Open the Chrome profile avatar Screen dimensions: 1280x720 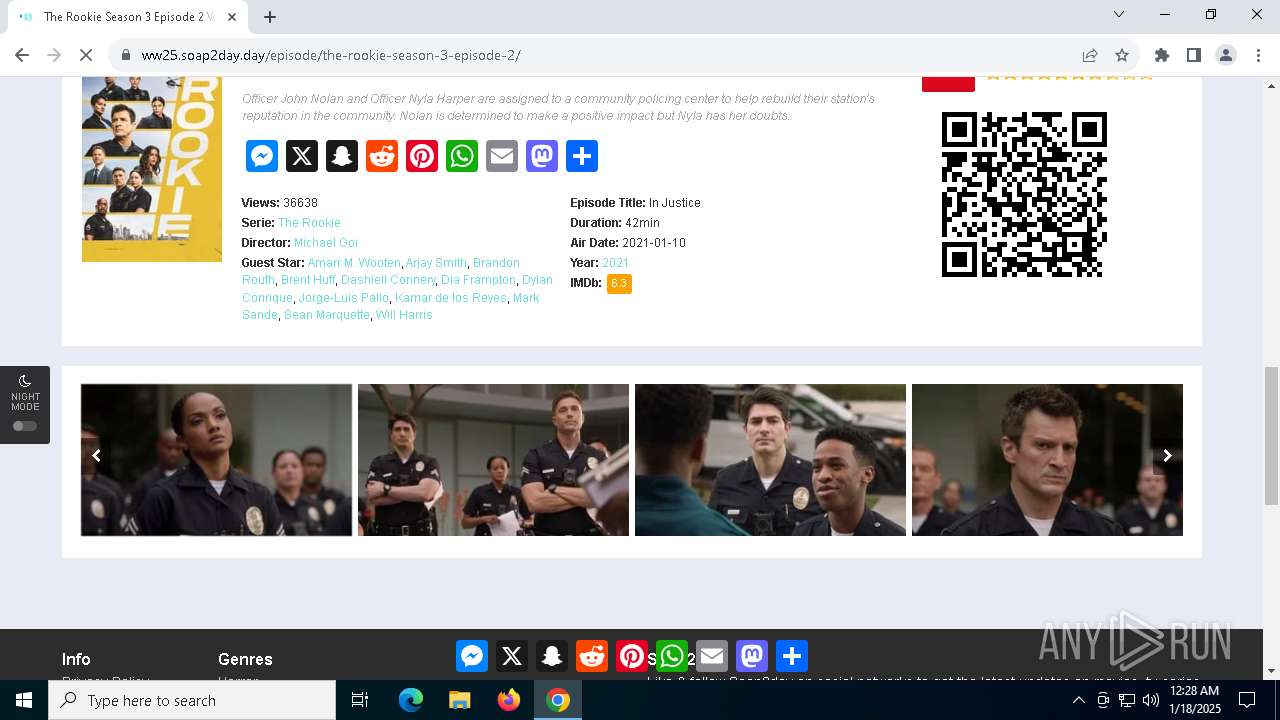click(x=1226, y=55)
